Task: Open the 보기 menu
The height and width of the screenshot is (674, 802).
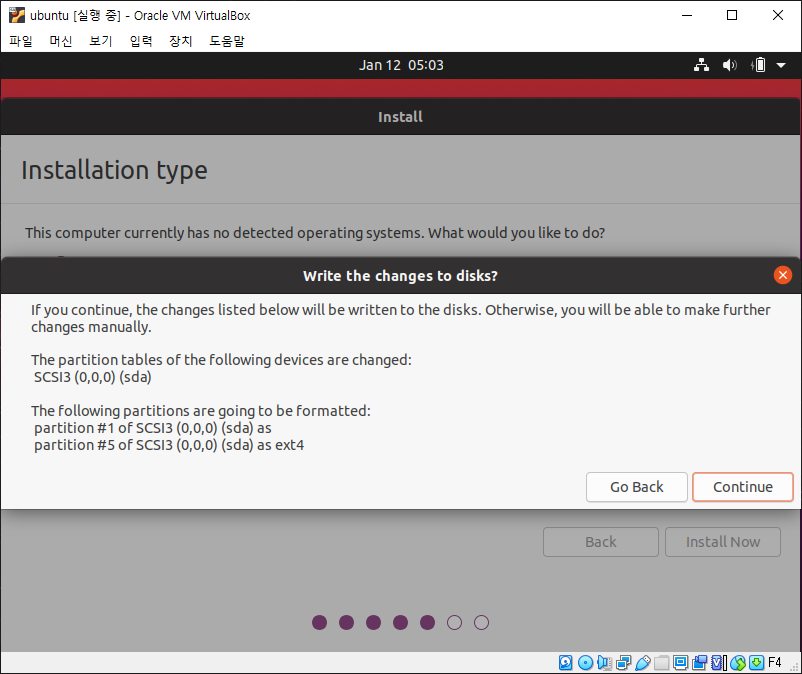Action: [100, 41]
